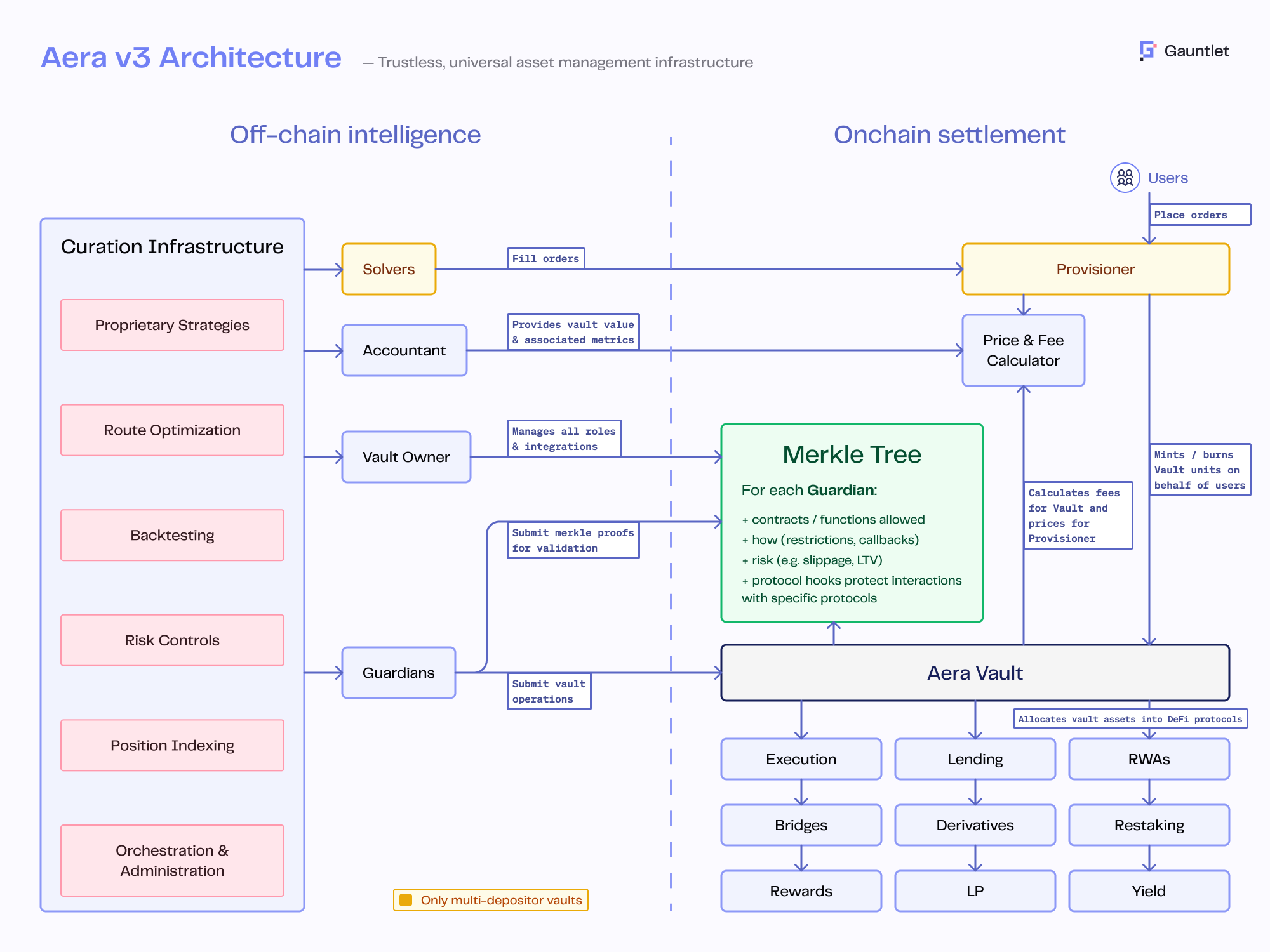Viewport: 1270px width, 952px height.
Task: Select the Proprietary Strategies item
Action: point(172,325)
